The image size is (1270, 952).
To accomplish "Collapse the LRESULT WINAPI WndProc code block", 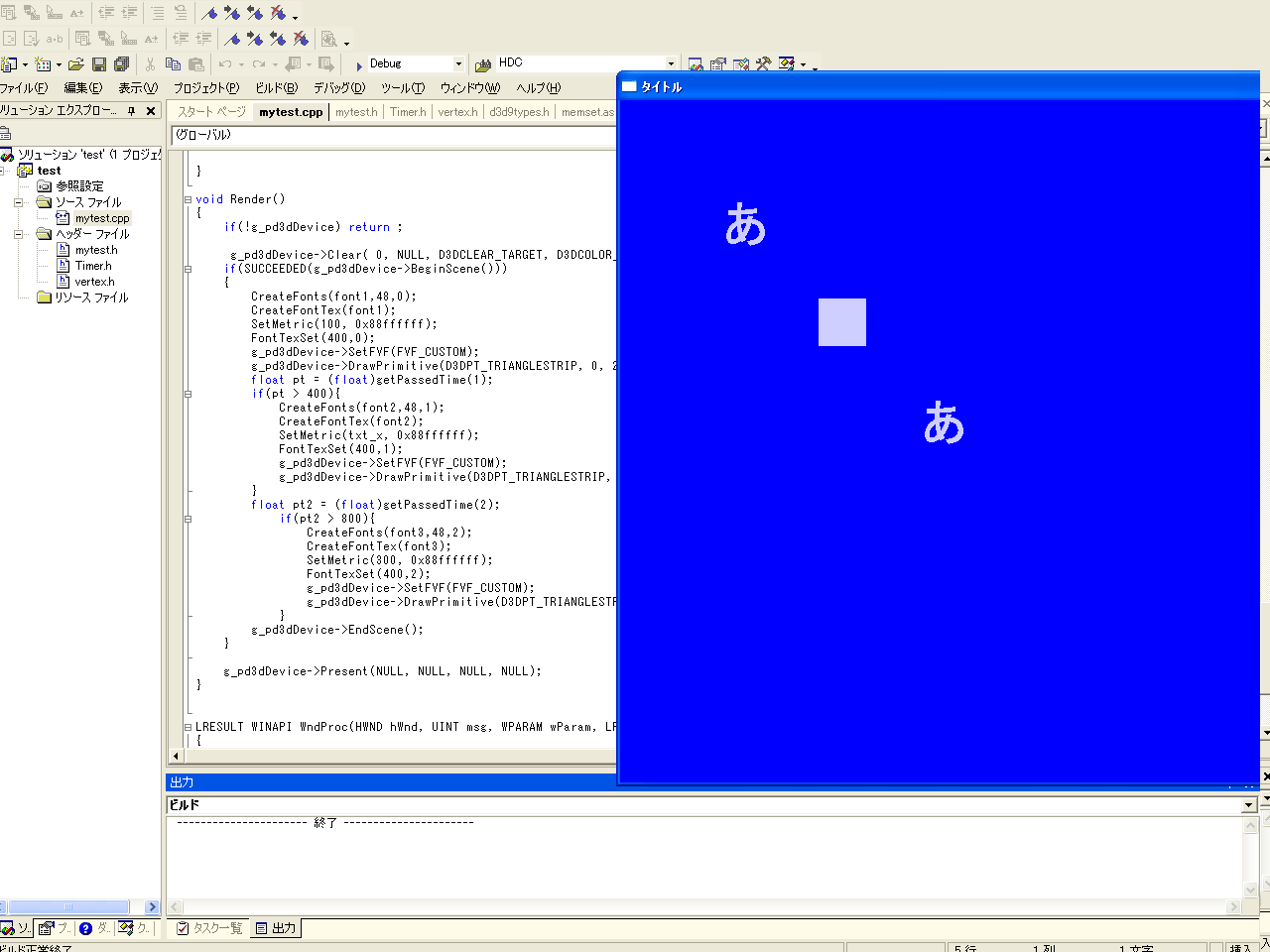I will coord(188,727).
